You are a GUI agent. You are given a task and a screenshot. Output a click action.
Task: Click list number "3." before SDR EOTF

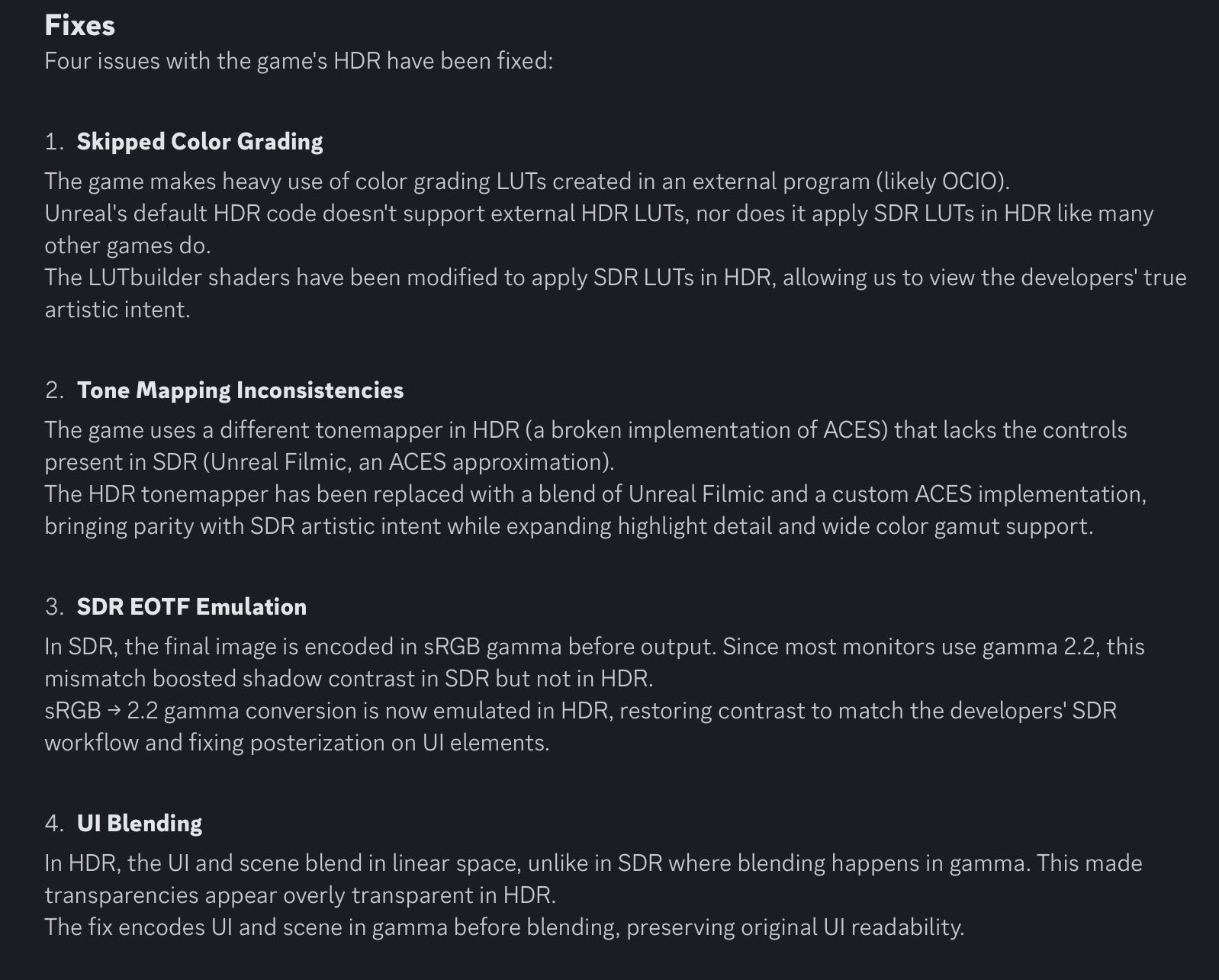[x=54, y=607]
